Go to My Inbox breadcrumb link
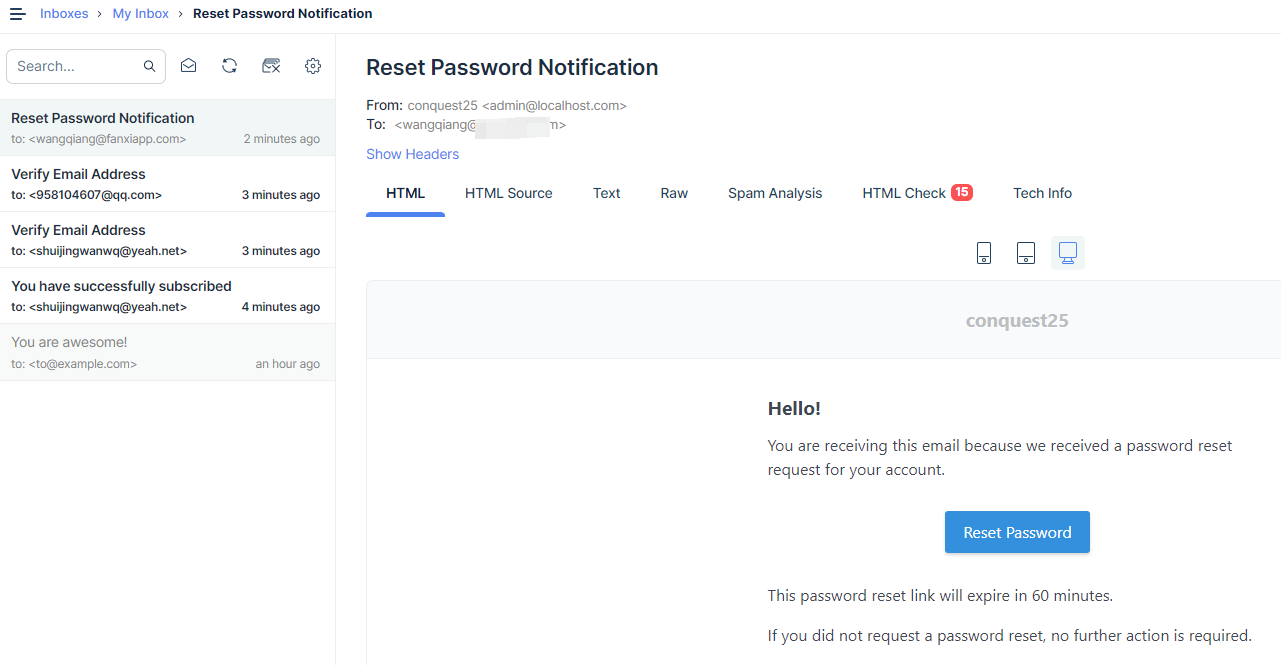Viewport: 1281px width, 665px height. 141,14
